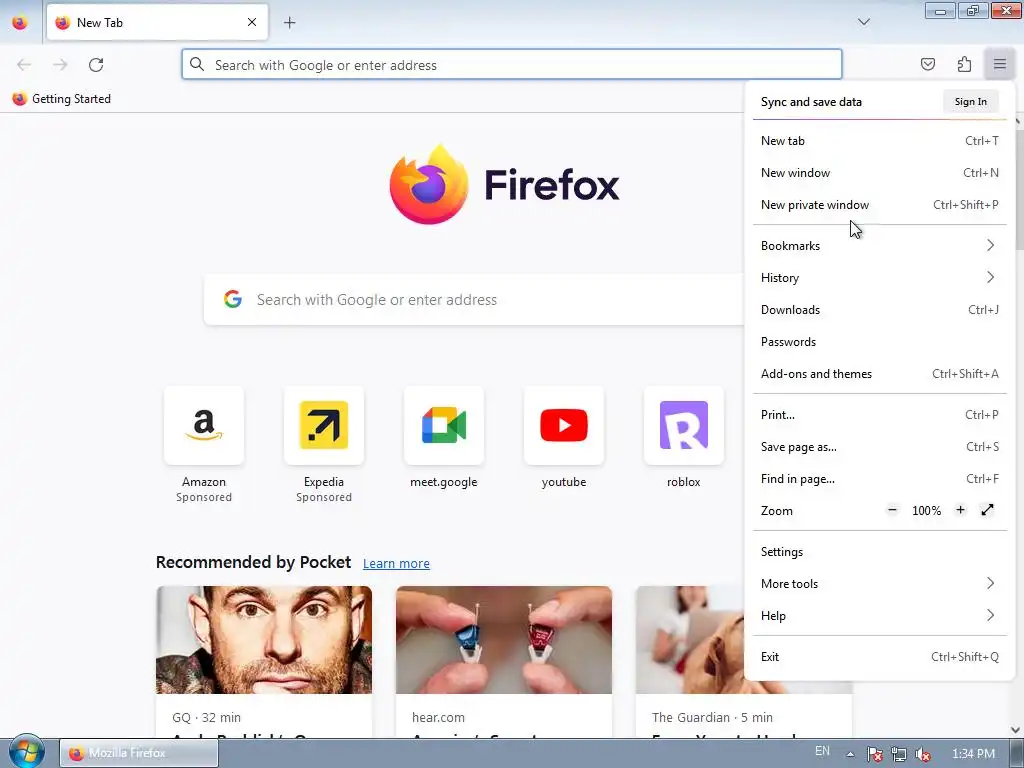Screen dimensions: 1024x768
Task: Open Settings from the menu
Action: click(x=880, y=552)
